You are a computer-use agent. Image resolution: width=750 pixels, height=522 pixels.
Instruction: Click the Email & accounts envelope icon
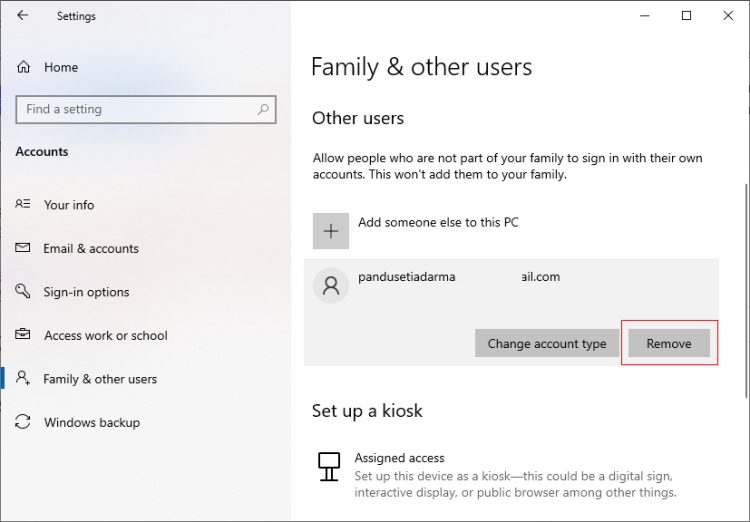coord(23,248)
